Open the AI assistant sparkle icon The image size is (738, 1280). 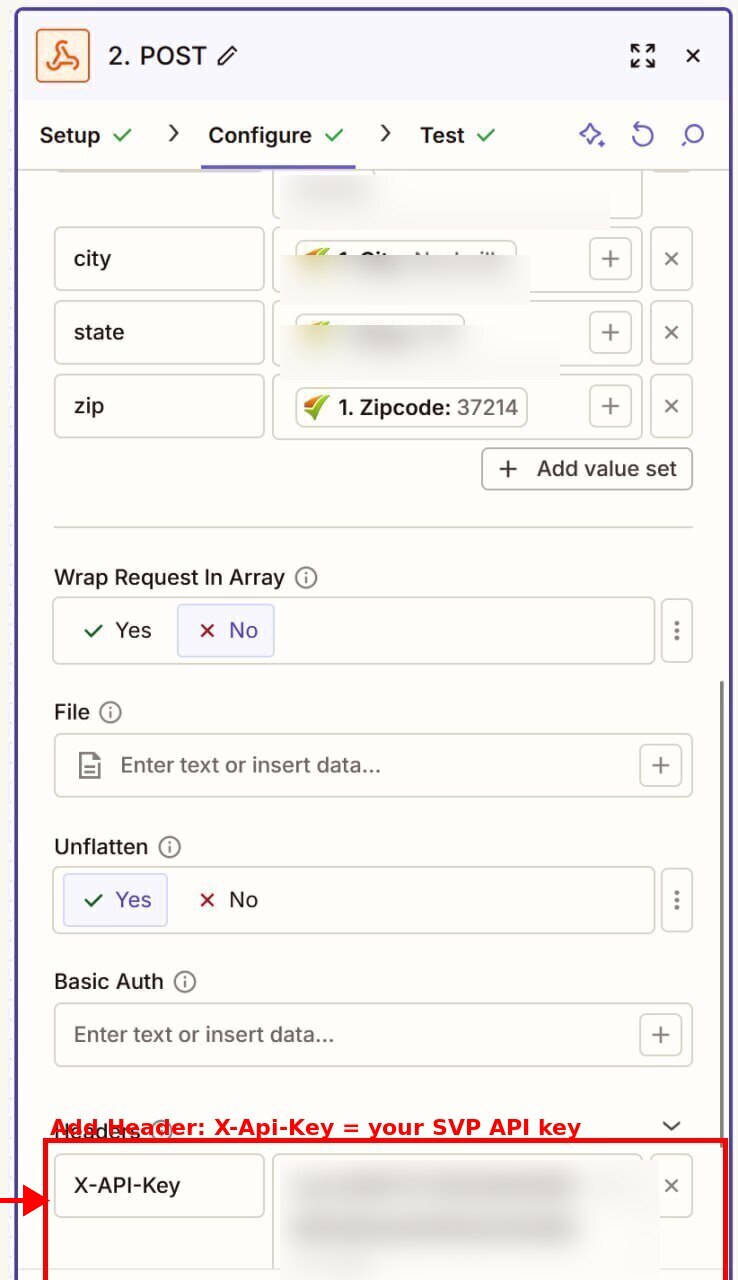592,135
